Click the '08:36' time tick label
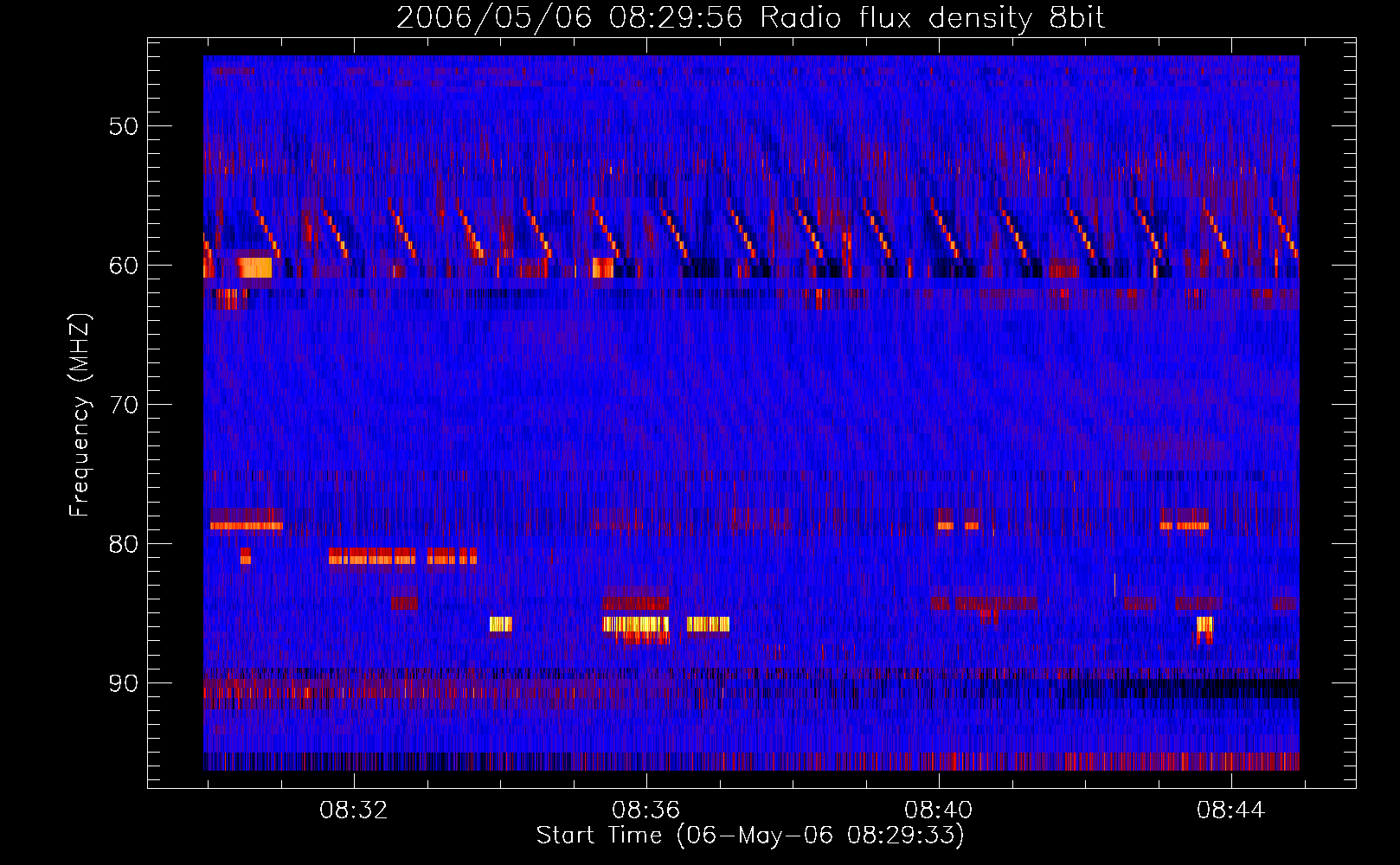 (646, 811)
